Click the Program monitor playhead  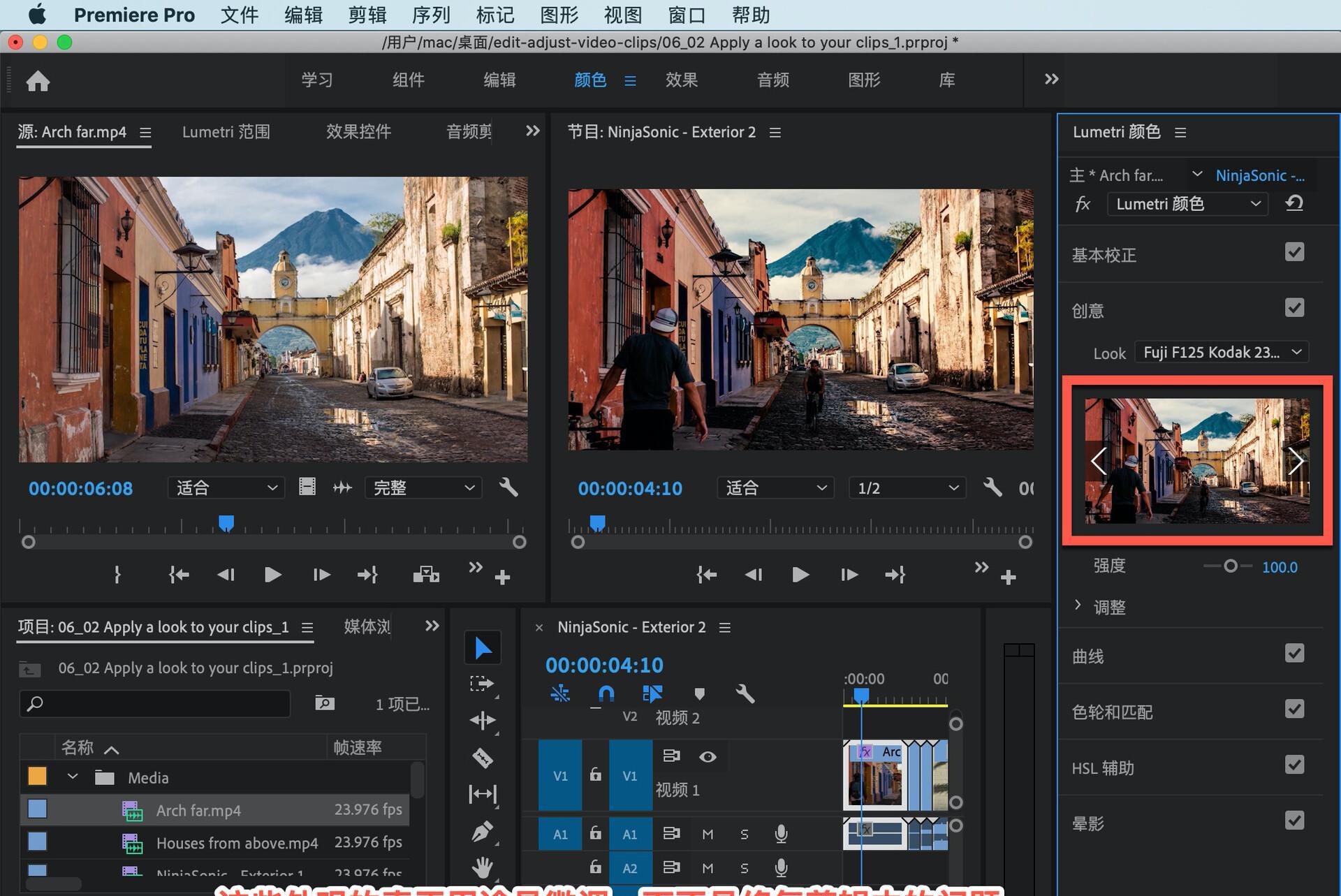point(597,523)
